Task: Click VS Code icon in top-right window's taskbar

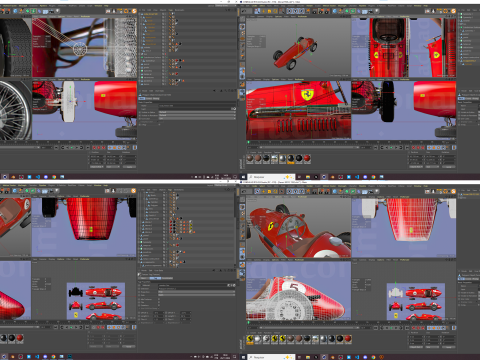Action: pos(357,177)
